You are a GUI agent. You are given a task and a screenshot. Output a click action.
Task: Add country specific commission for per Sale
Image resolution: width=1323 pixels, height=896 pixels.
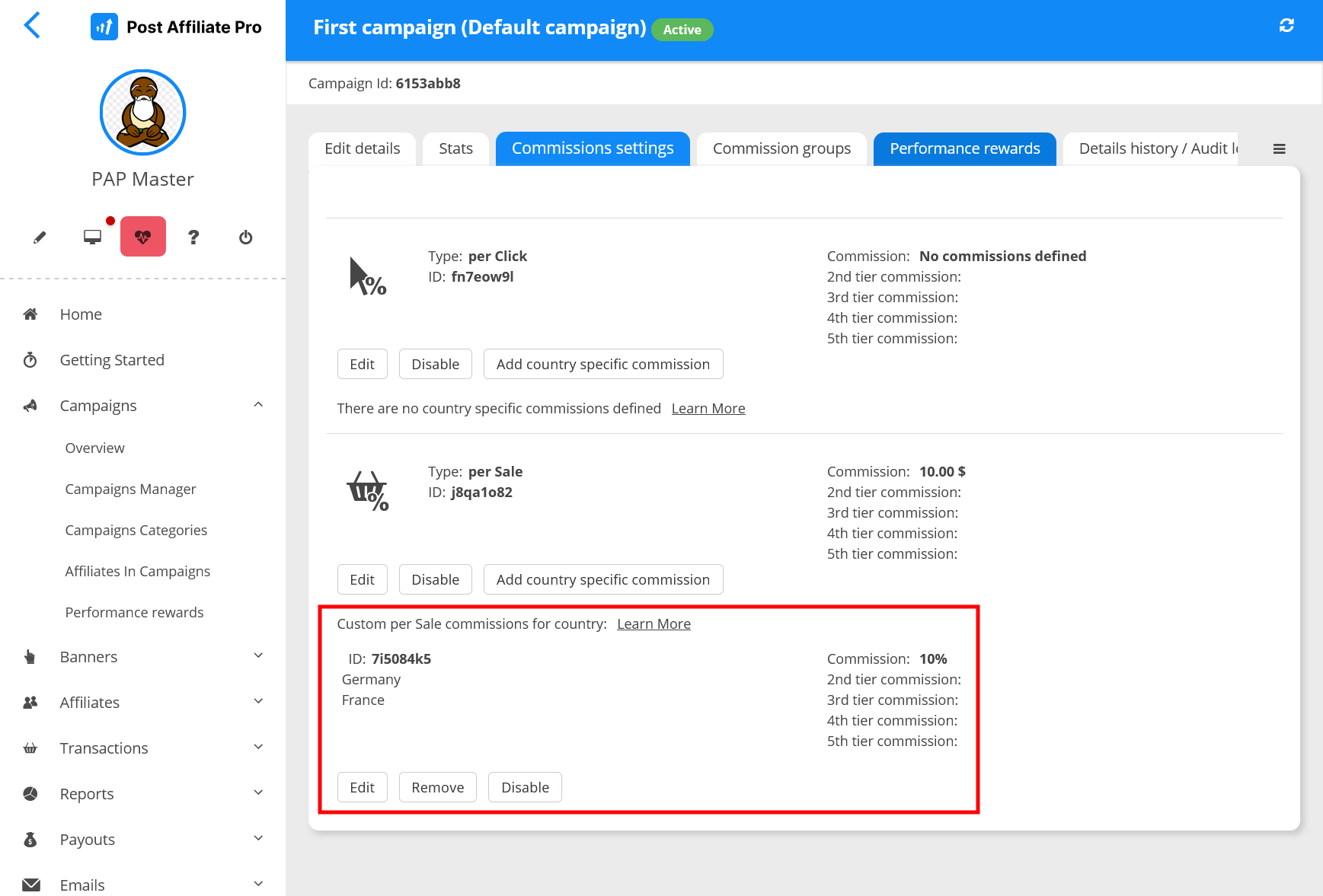602,579
